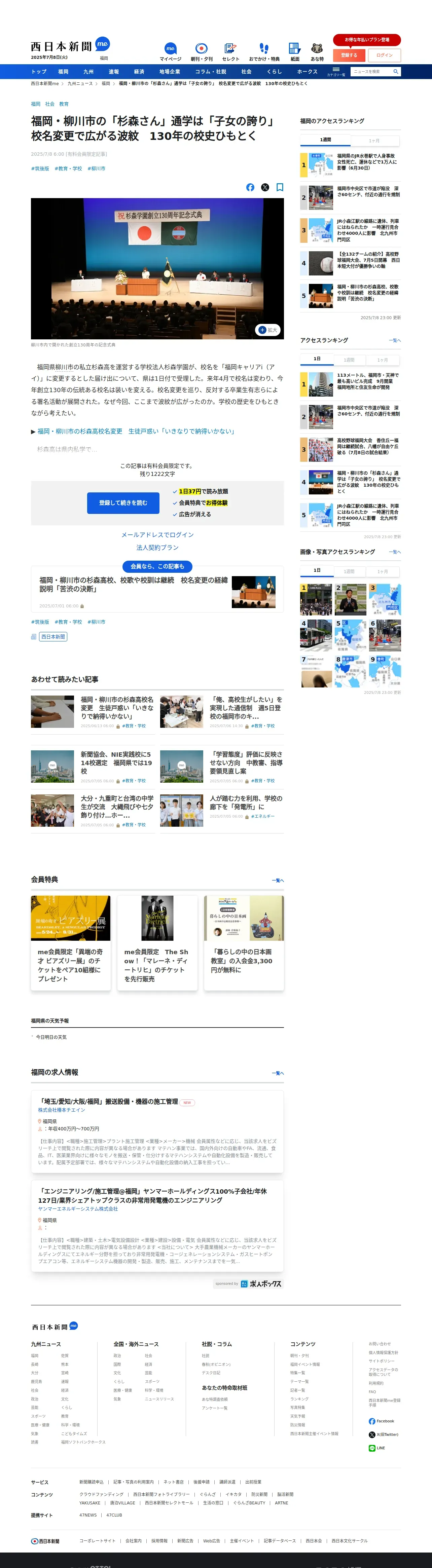This screenshot has height=1568, width=432.
Task: Switch 画像・写真アクセスランキング to 1ヶ月 tab
Action: coord(382,571)
